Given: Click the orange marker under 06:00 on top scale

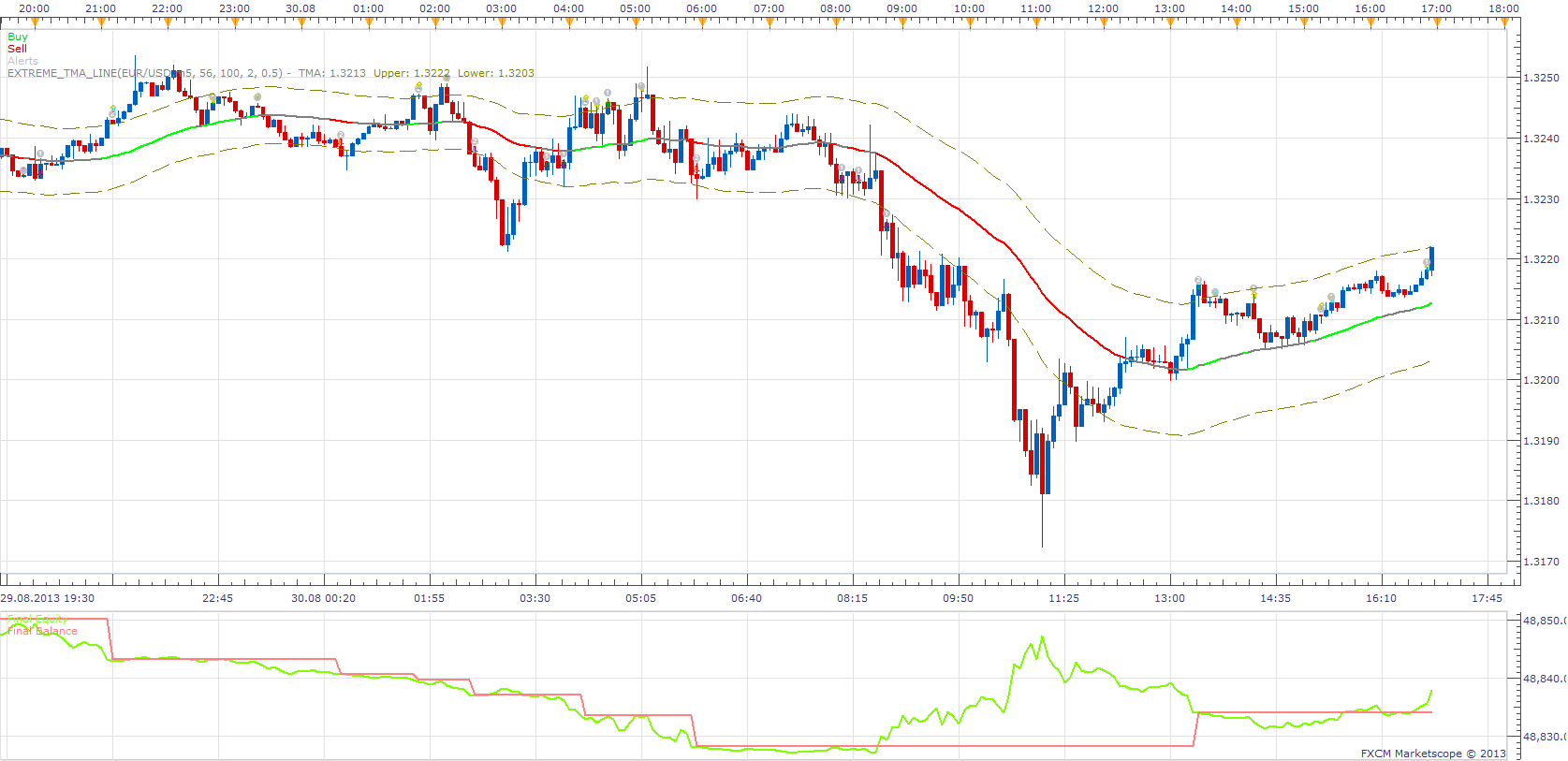Looking at the screenshot, I should click(702, 22).
